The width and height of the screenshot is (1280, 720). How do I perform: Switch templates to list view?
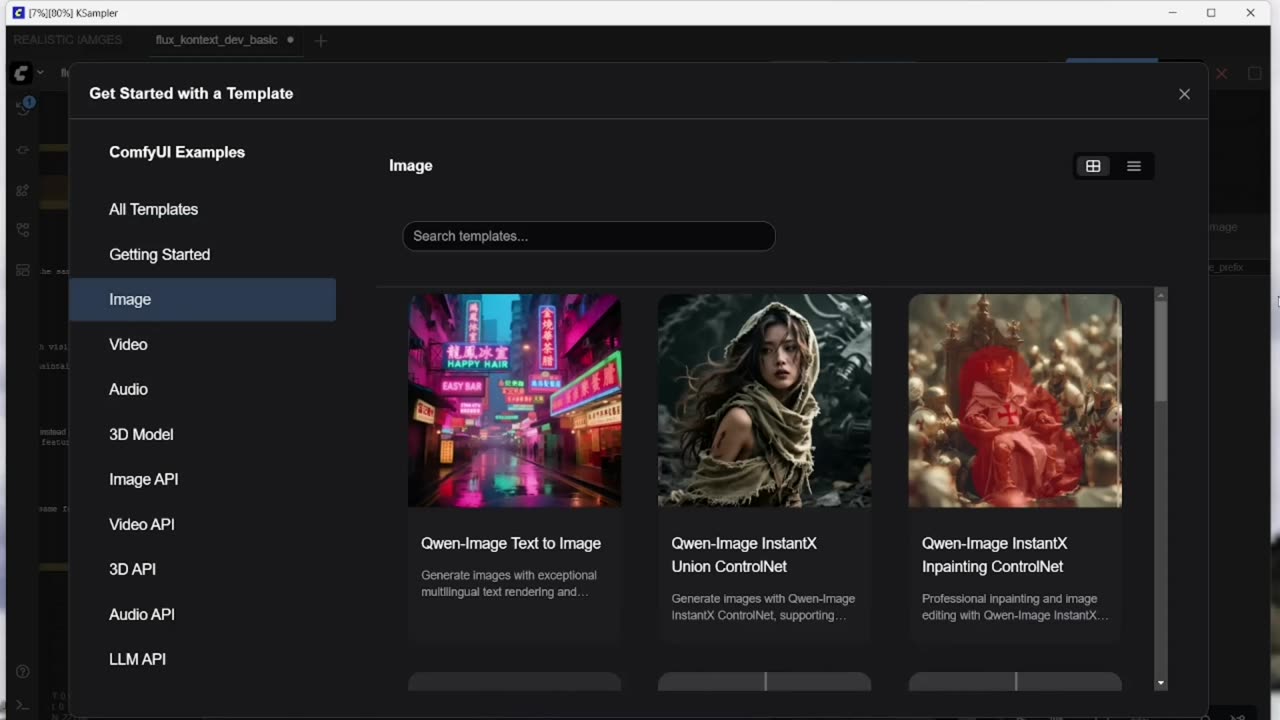point(1134,166)
